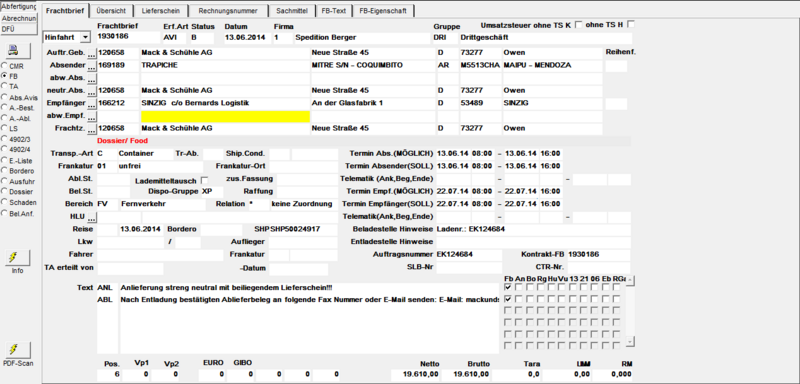Open the Hinfahrt dropdown

[85, 37]
